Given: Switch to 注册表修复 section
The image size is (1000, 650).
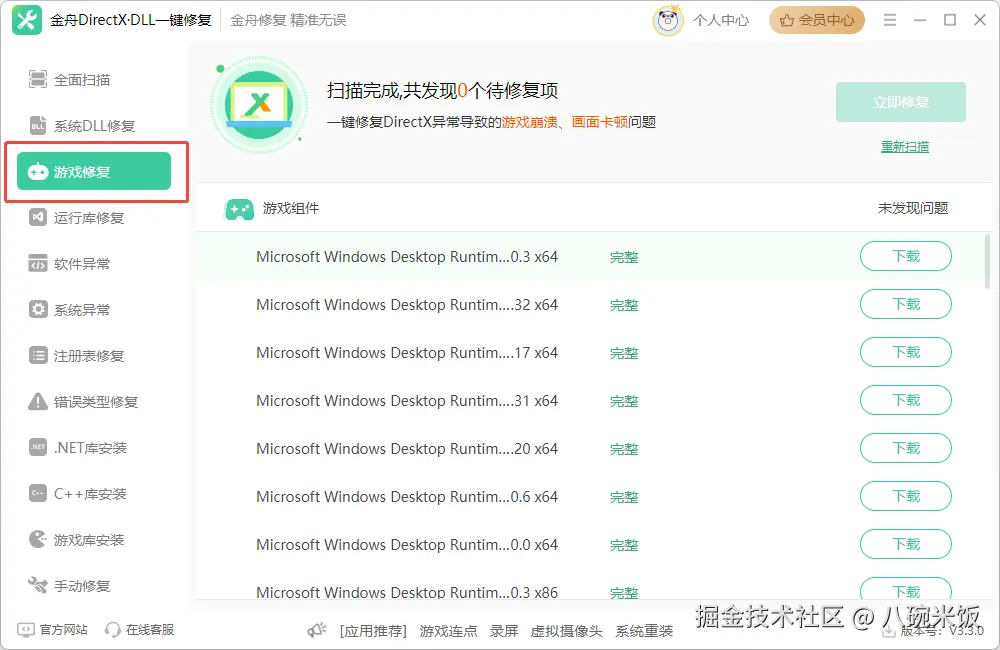Looking at the screenshot, I should click(x=94, y=355).
